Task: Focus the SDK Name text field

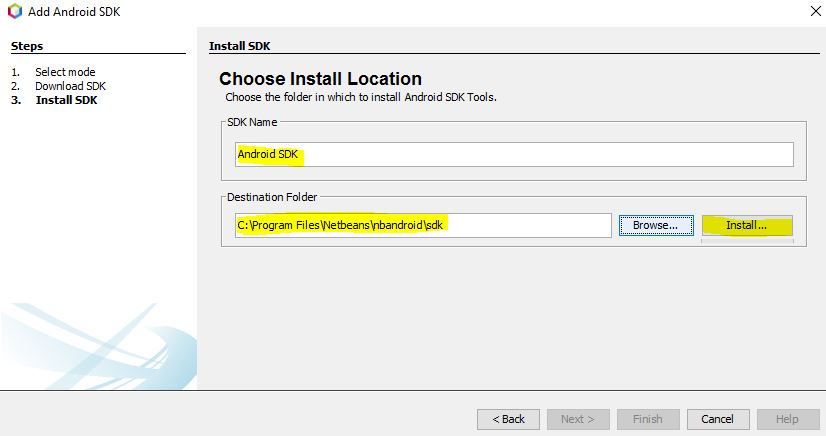Action: coord(514,154)
